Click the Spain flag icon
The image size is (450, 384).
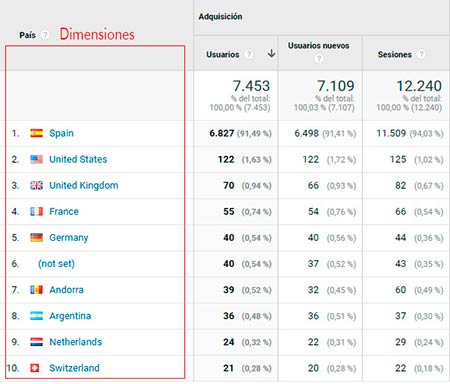point(36,133)
